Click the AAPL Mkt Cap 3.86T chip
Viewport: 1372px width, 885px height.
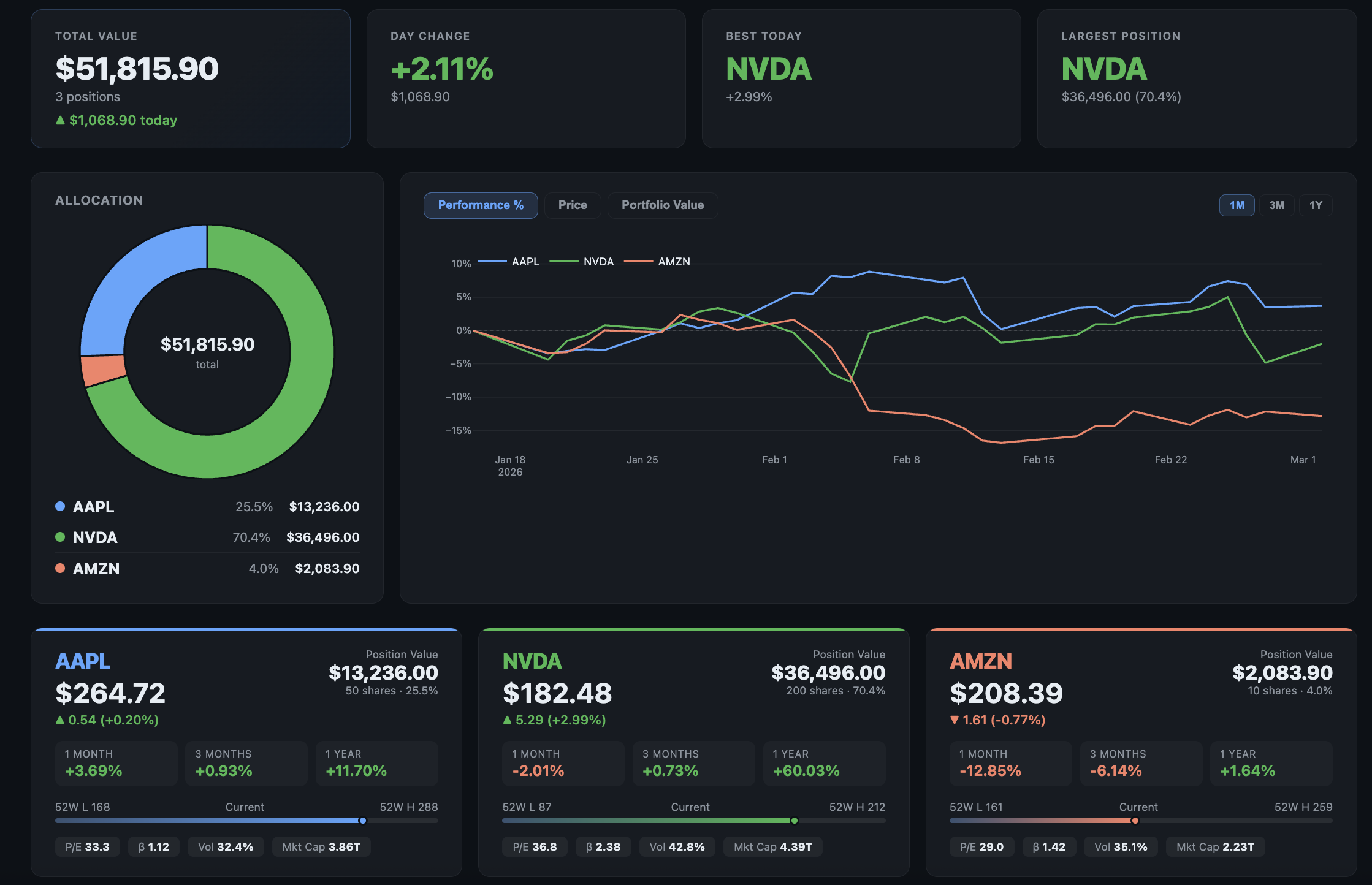coord(321,847)
